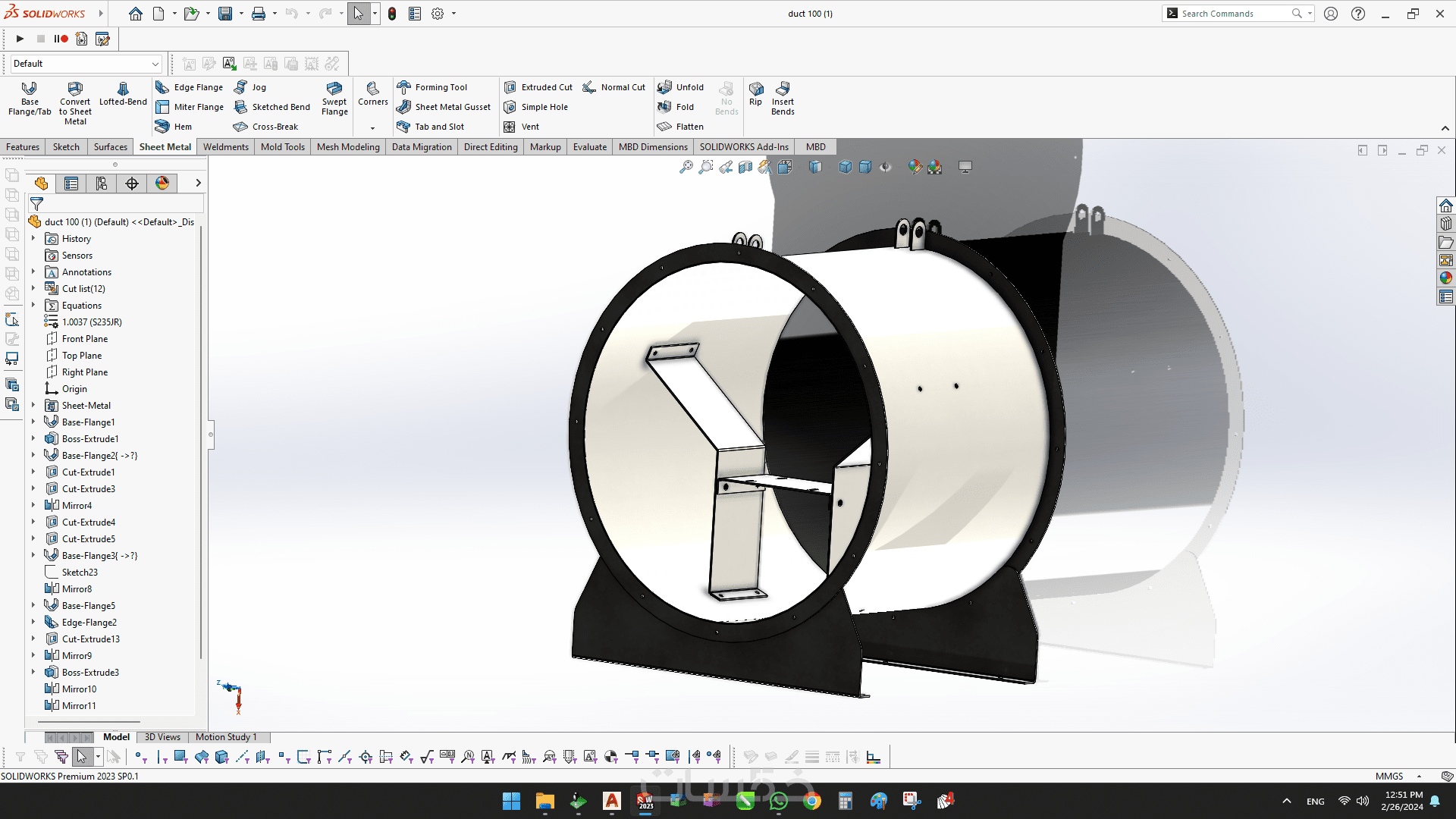Select the Base Flange/Tab tool
Screen dimensions: 1456x819
pos(30,99)
